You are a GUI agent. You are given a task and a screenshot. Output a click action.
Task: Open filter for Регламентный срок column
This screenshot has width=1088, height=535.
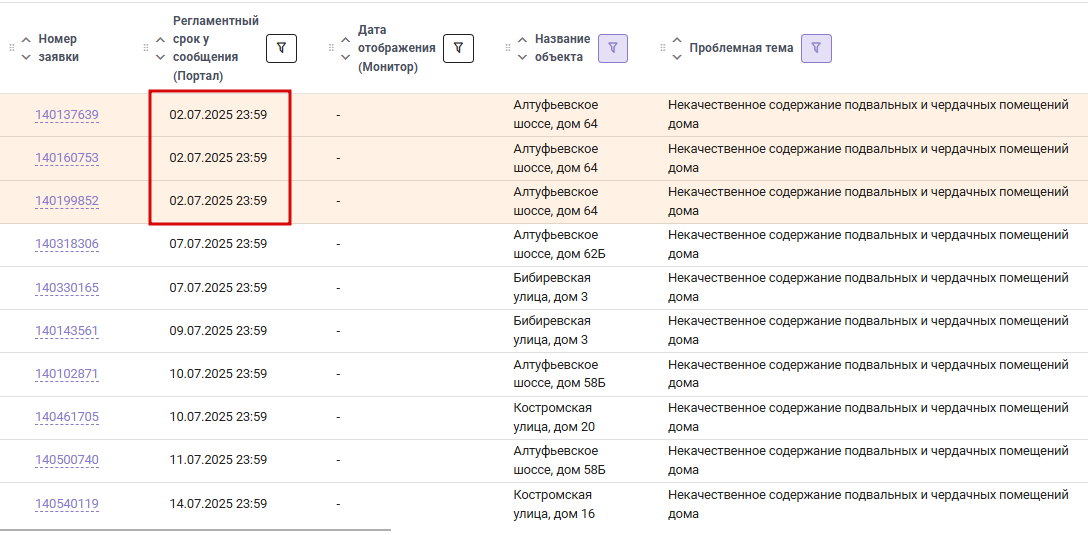[281, 48]
